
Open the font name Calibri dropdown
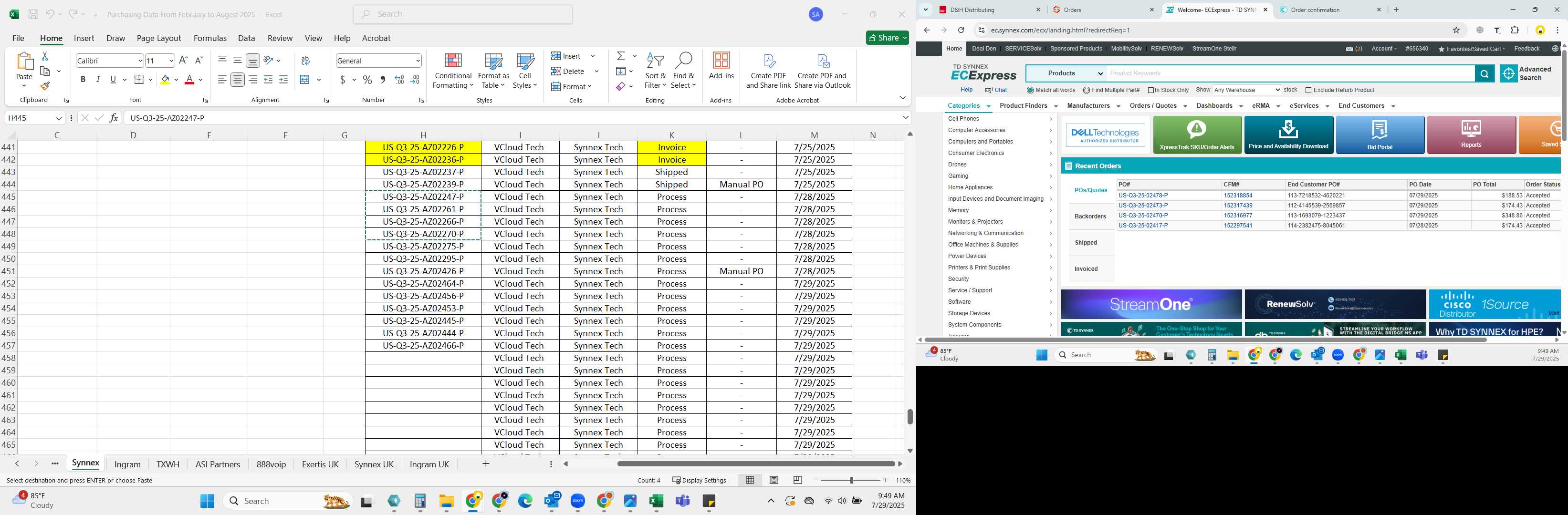(140, 61)
